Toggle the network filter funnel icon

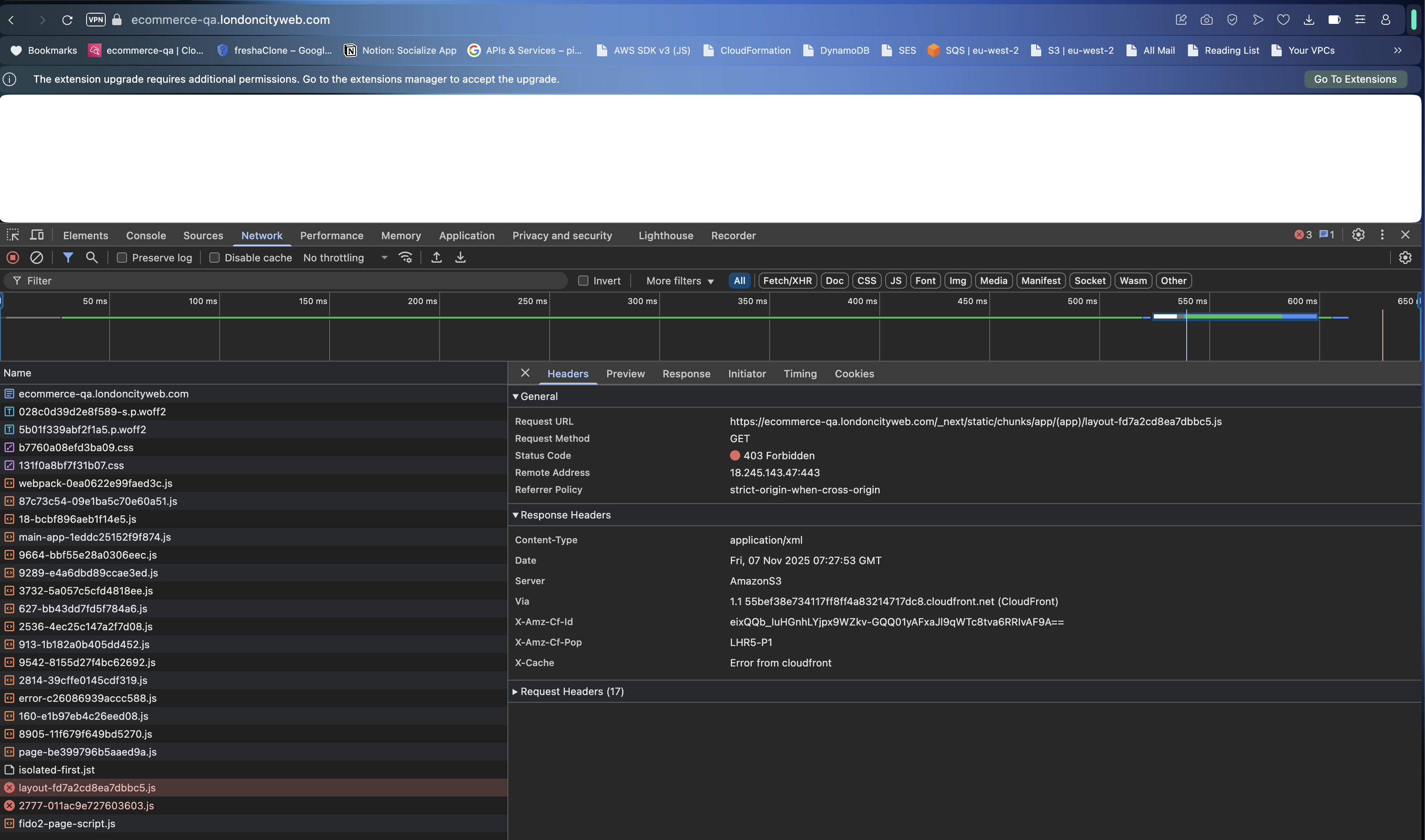[68, 258]
